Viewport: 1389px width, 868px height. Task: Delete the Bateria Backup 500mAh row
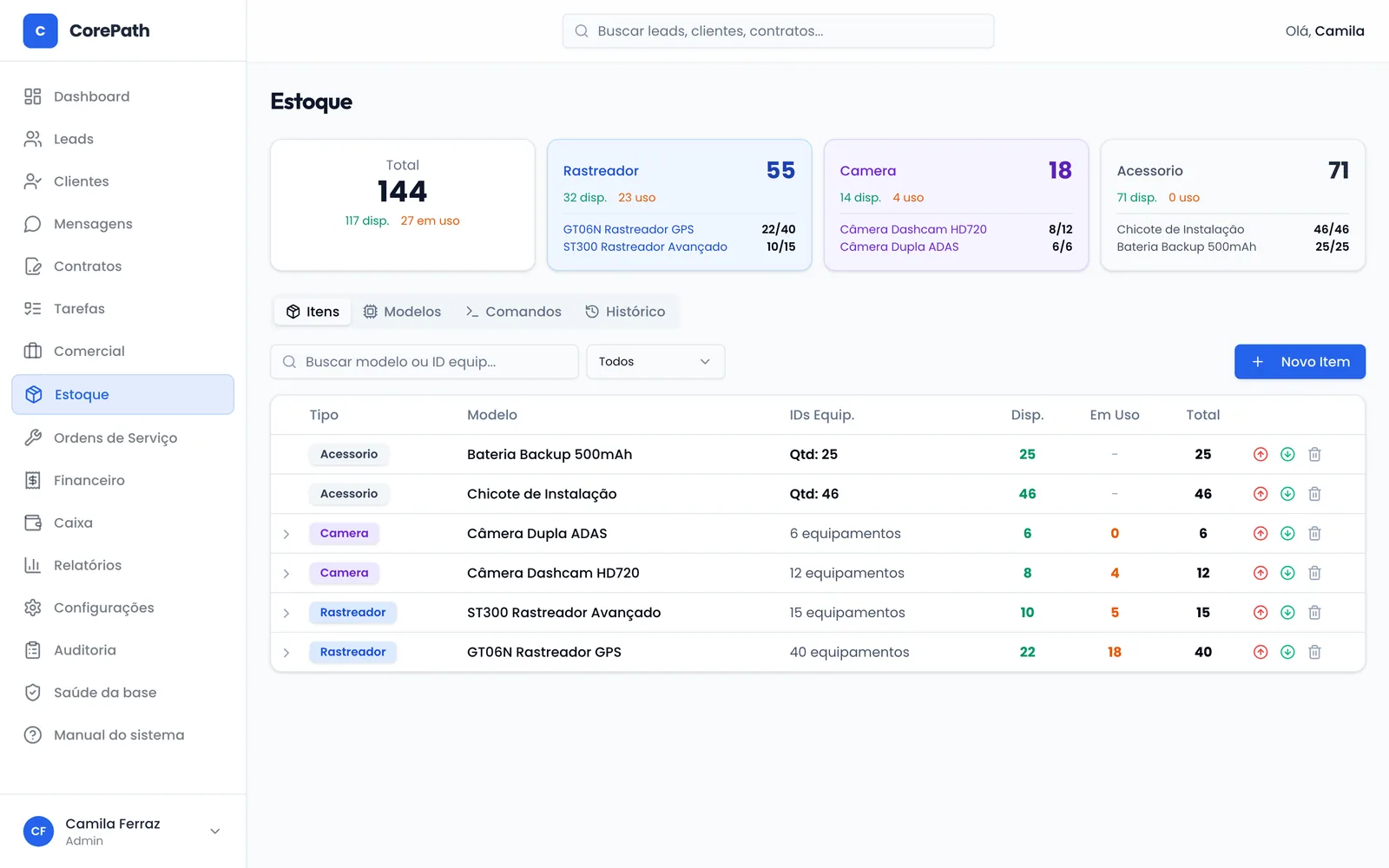(x=1314, y=454)
